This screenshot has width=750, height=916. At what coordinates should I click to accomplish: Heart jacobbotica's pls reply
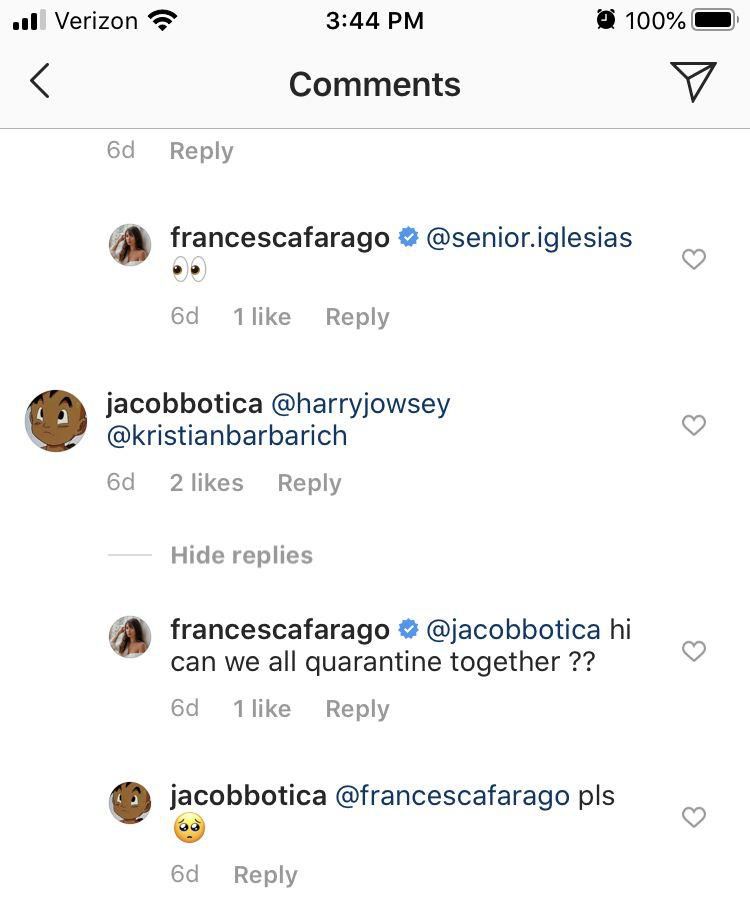tap(694, 817)
